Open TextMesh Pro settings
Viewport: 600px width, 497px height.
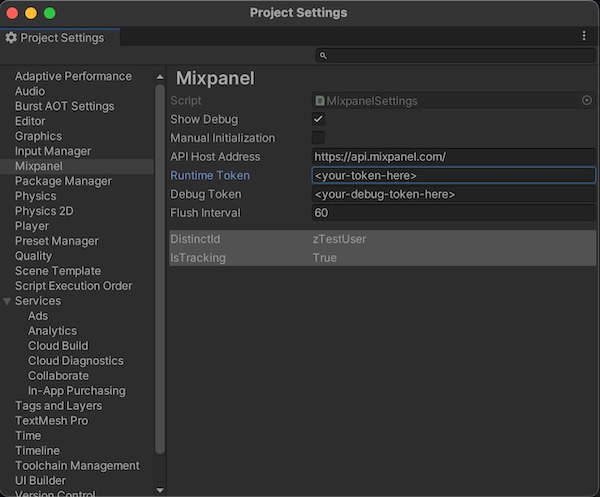click(x=52, y=420)
